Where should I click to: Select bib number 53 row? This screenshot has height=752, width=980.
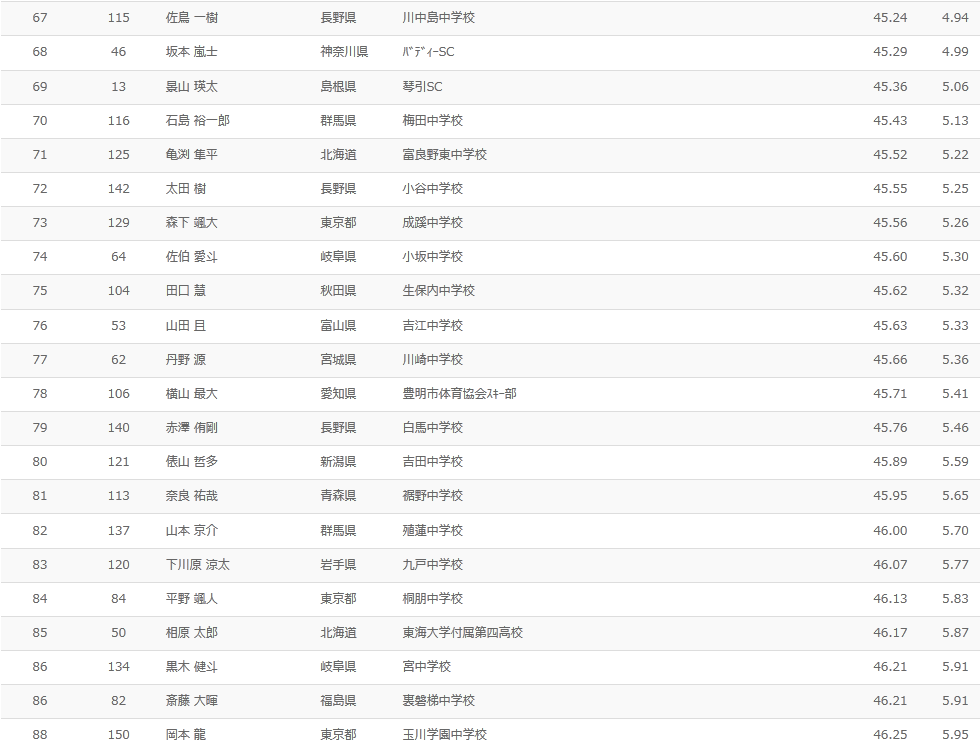pyautogui.click(x=490, y=326)
